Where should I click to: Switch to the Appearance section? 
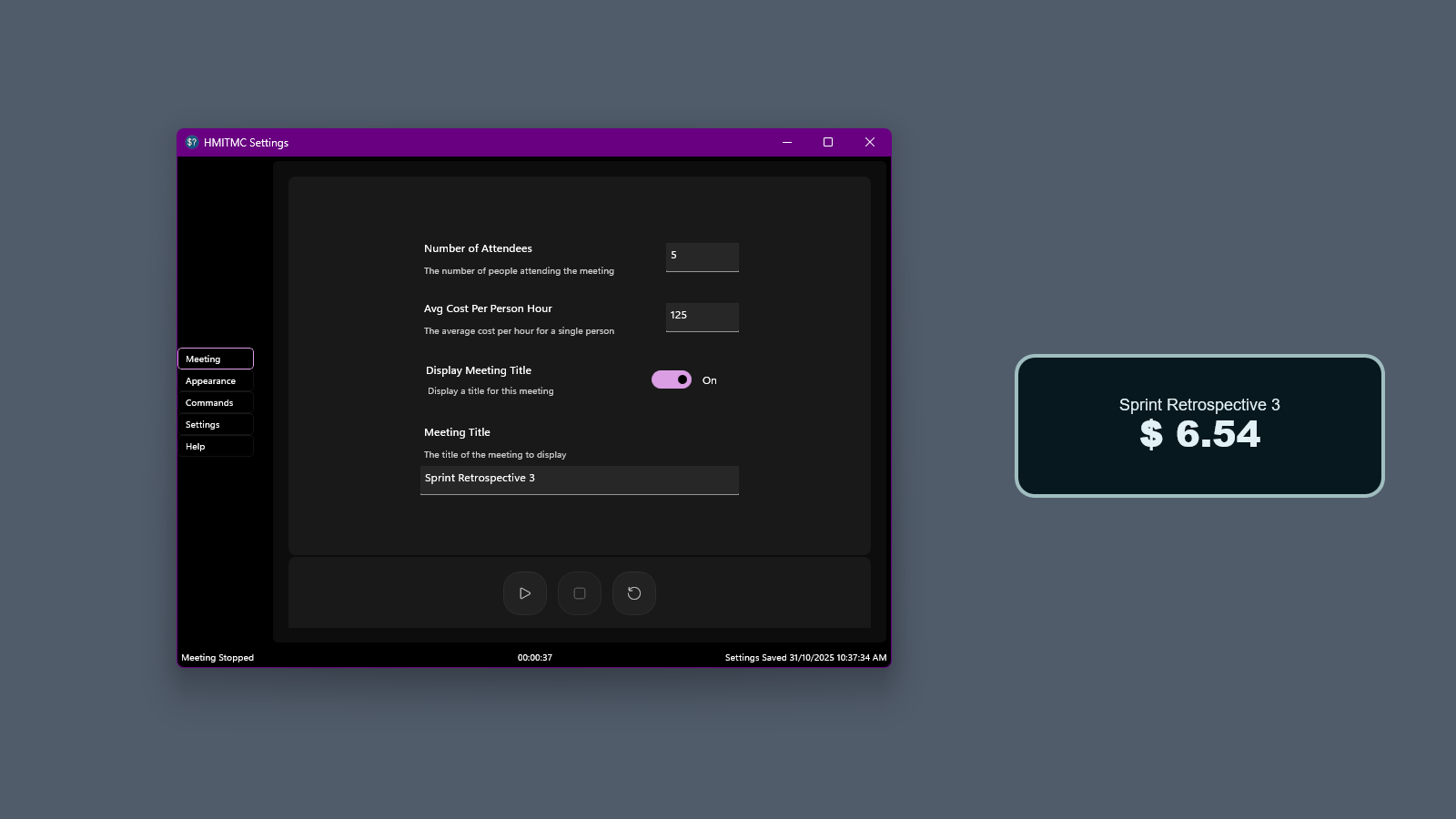tap(215, 380)
